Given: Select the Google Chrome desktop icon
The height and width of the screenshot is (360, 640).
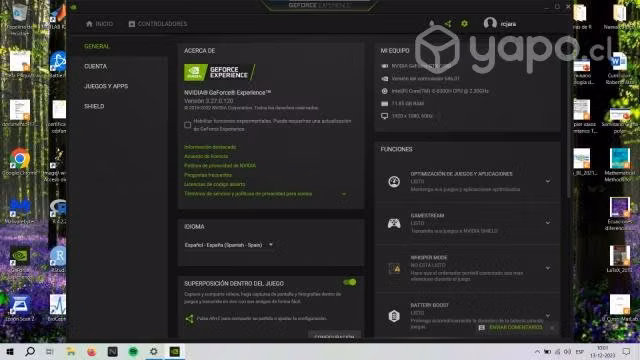Looking at the screenshot, I should (x=19, y=162).
